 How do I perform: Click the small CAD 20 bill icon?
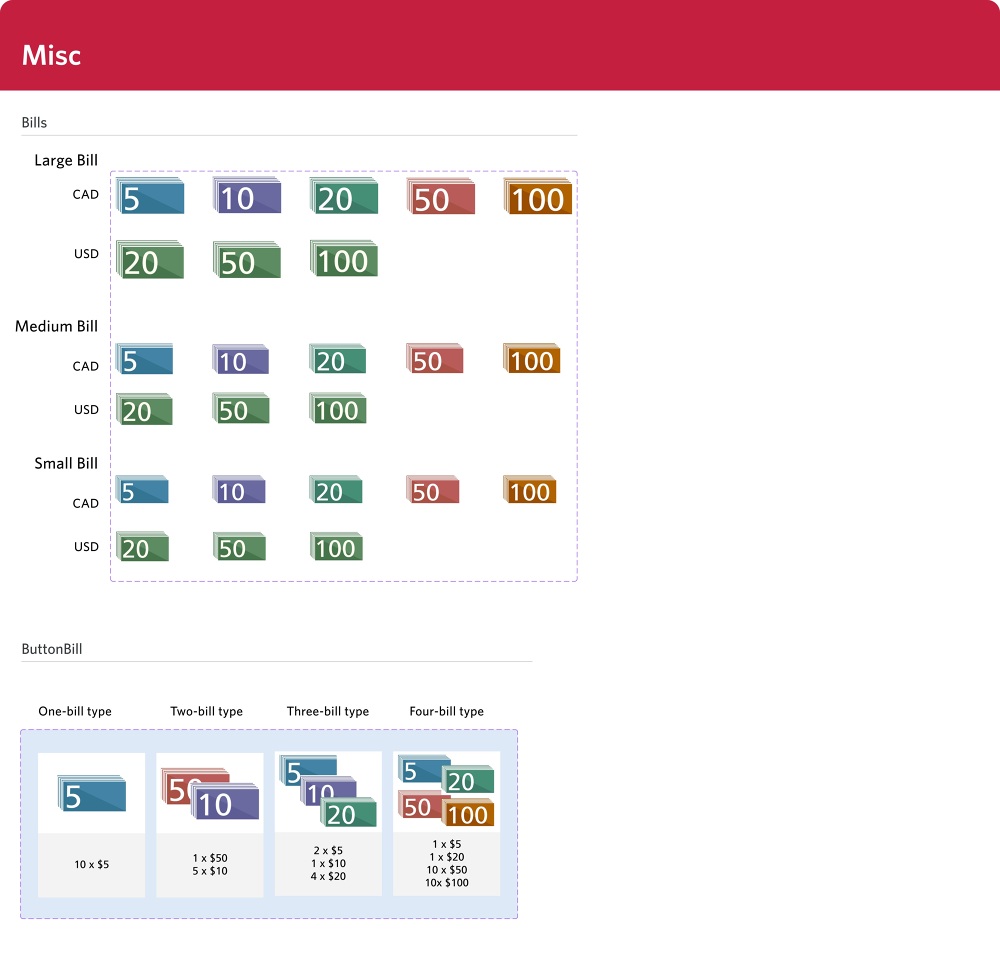[x=335, y=490]
